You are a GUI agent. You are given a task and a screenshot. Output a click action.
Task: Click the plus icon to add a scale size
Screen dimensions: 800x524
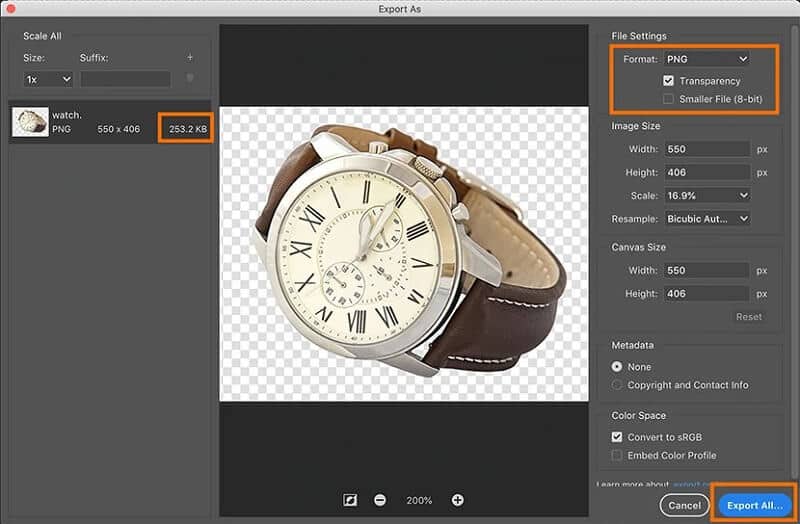[190, 58]
